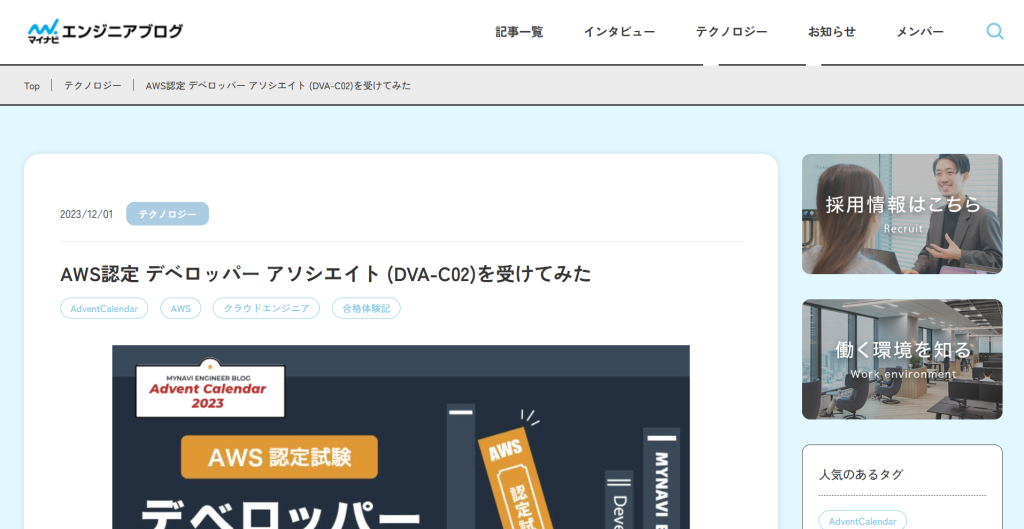The image size is (1024, 529).
Task: Click the article title AWS認定 デベロッパー アソシエイト
Action: click(x=325, y=274)
